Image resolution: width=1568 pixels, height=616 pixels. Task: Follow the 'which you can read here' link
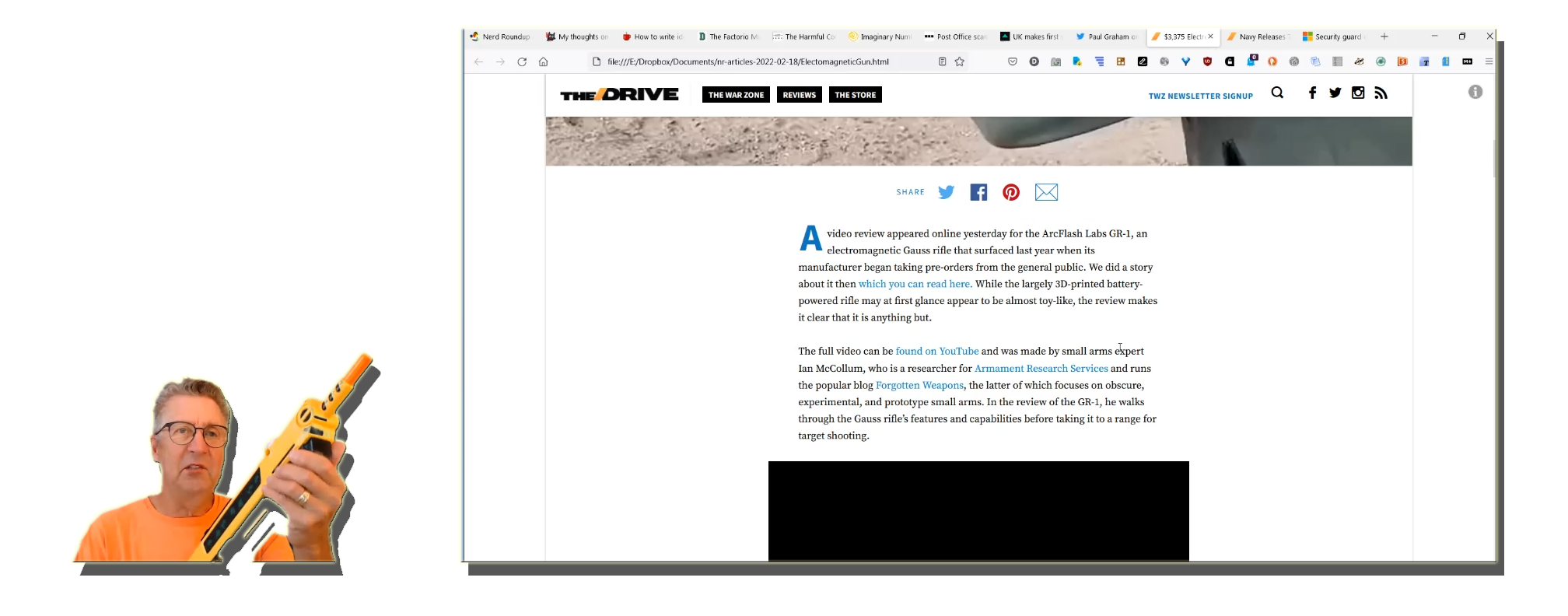click(915, 284)
